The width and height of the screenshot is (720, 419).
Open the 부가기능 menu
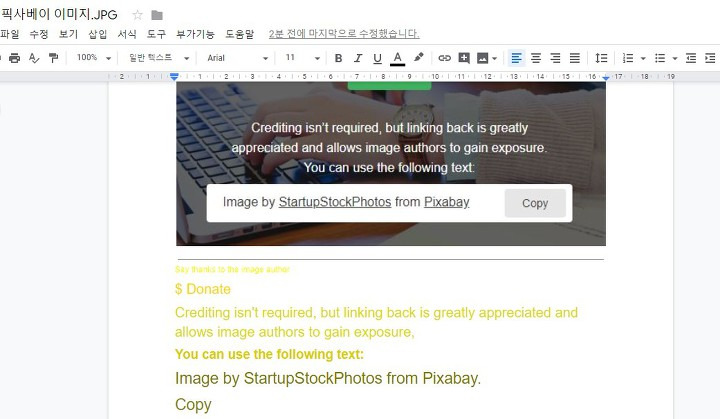click(195, 34)
